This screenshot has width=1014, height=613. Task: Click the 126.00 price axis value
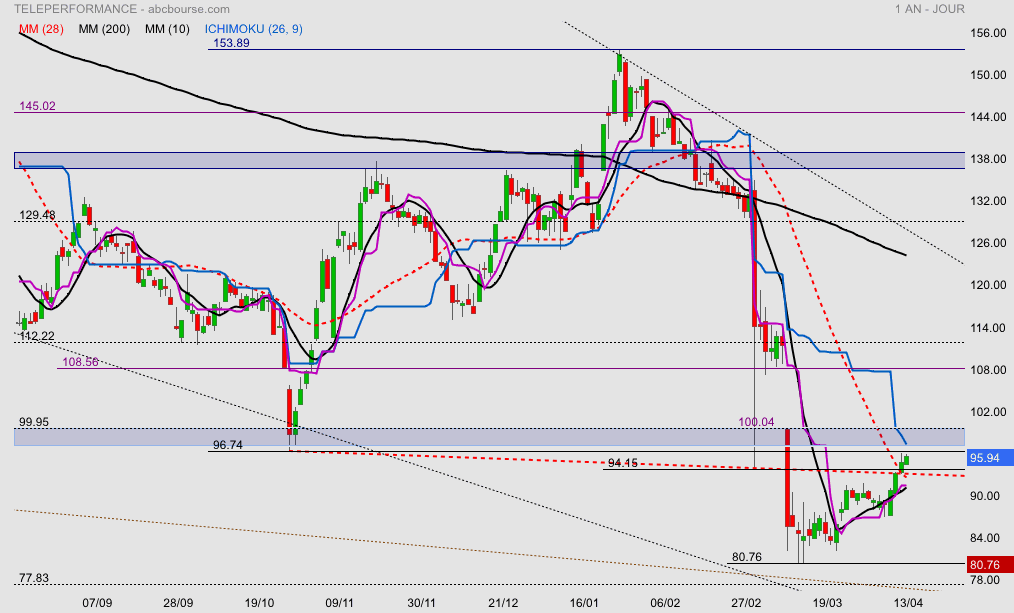point(988,244)
